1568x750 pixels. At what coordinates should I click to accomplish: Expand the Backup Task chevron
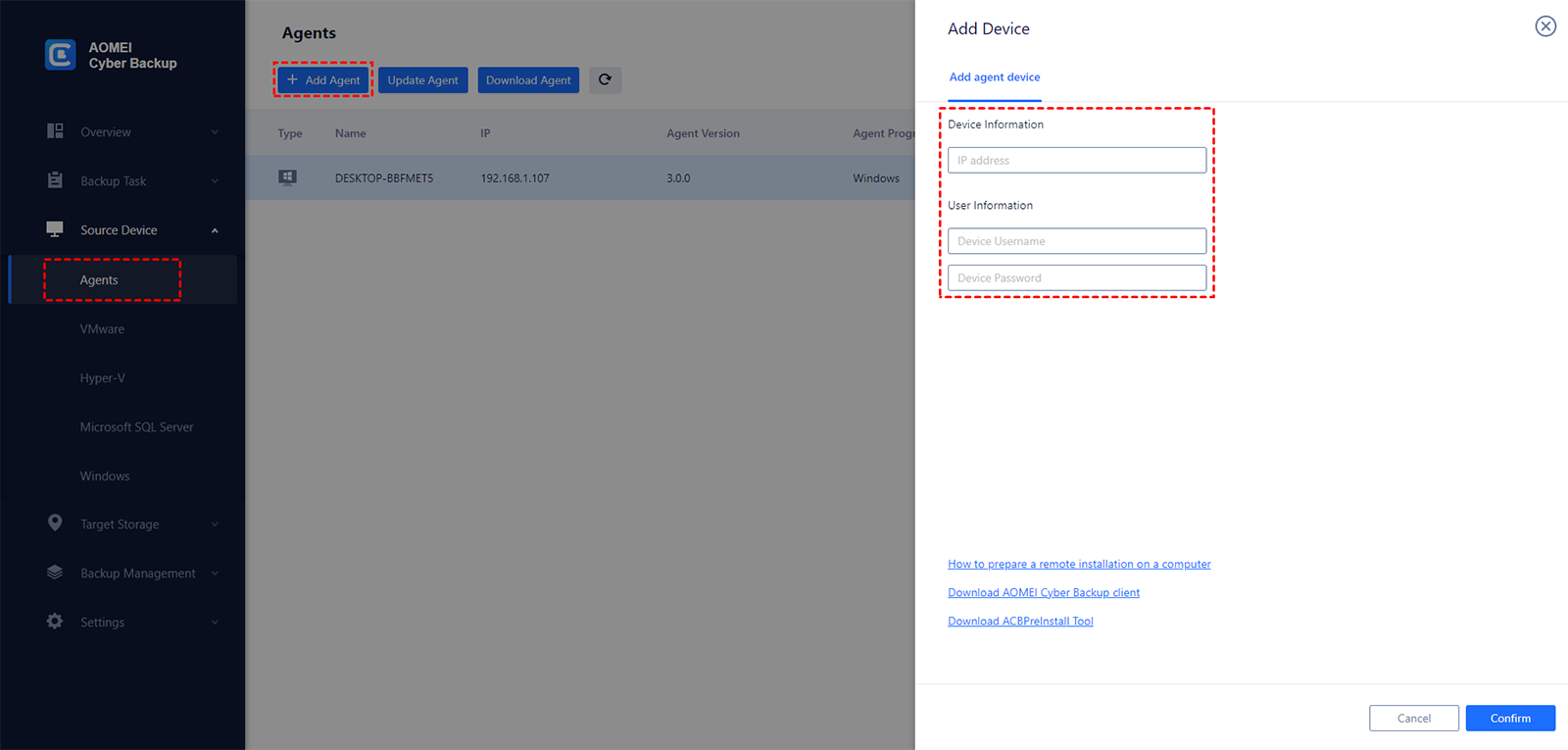pyautogui.click(x=215, y=181)
